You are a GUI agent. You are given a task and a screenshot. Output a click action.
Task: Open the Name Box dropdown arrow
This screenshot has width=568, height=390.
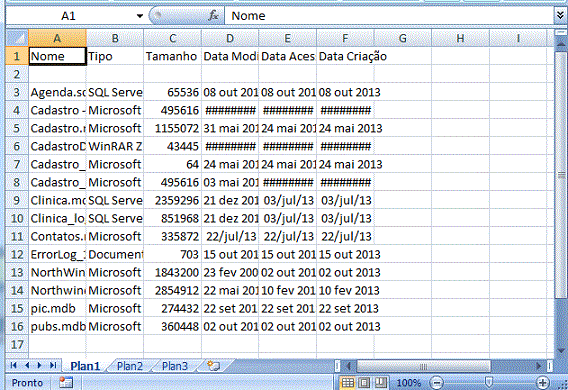point(139,16)
